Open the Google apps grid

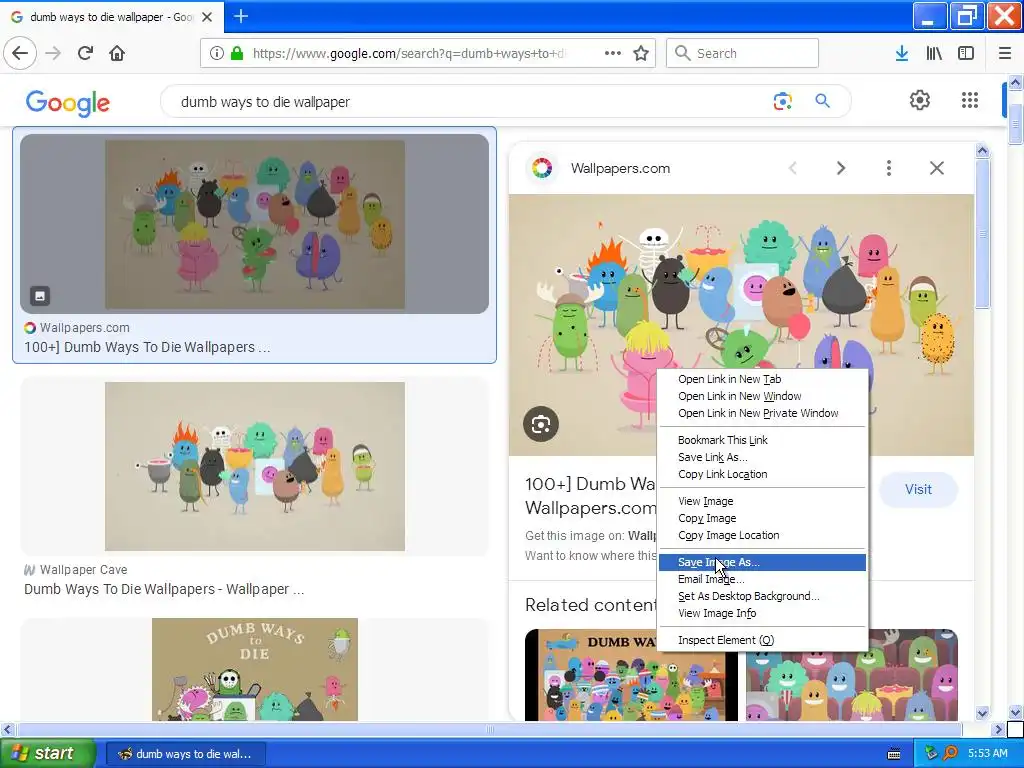coord(970,100)
